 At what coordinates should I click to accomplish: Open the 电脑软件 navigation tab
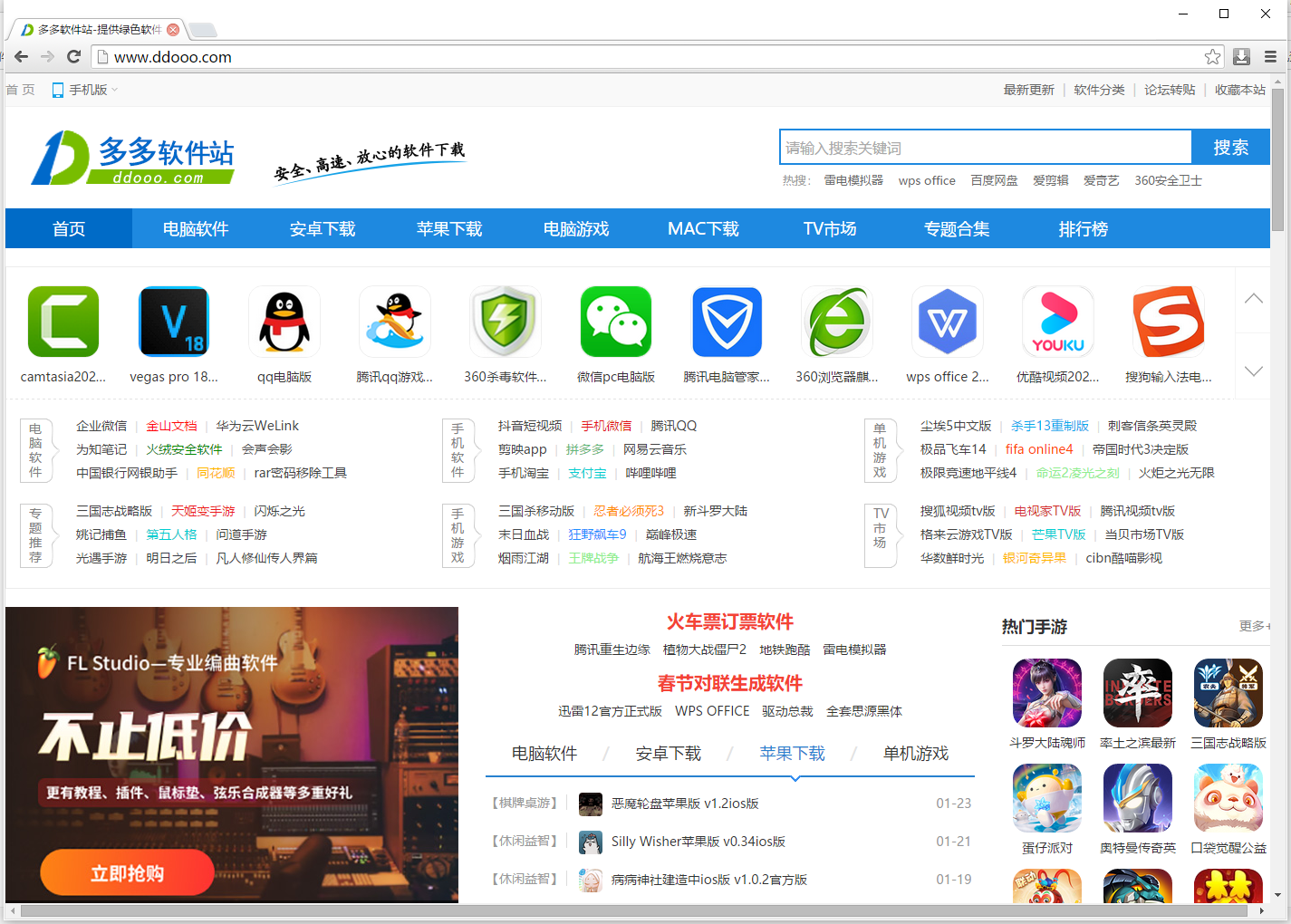click(x=196, y=228)
